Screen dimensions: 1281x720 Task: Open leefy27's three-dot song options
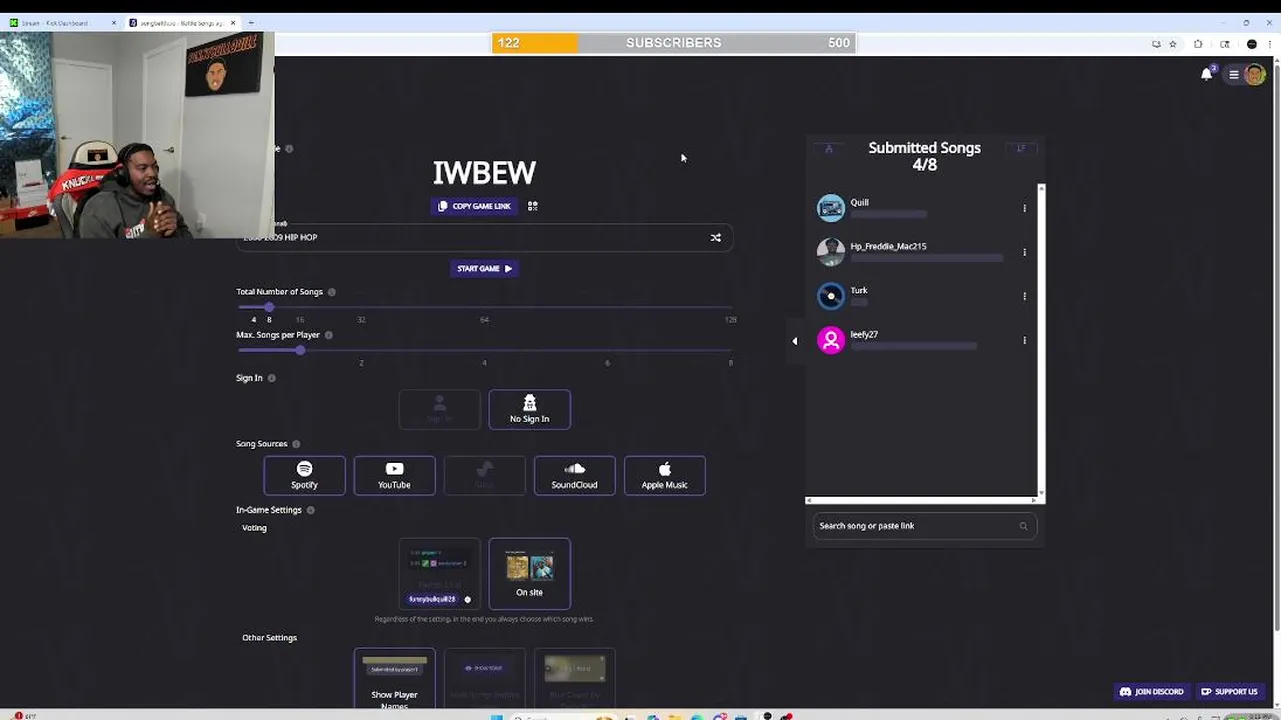pyautogui.click(x=1024, y=340)
